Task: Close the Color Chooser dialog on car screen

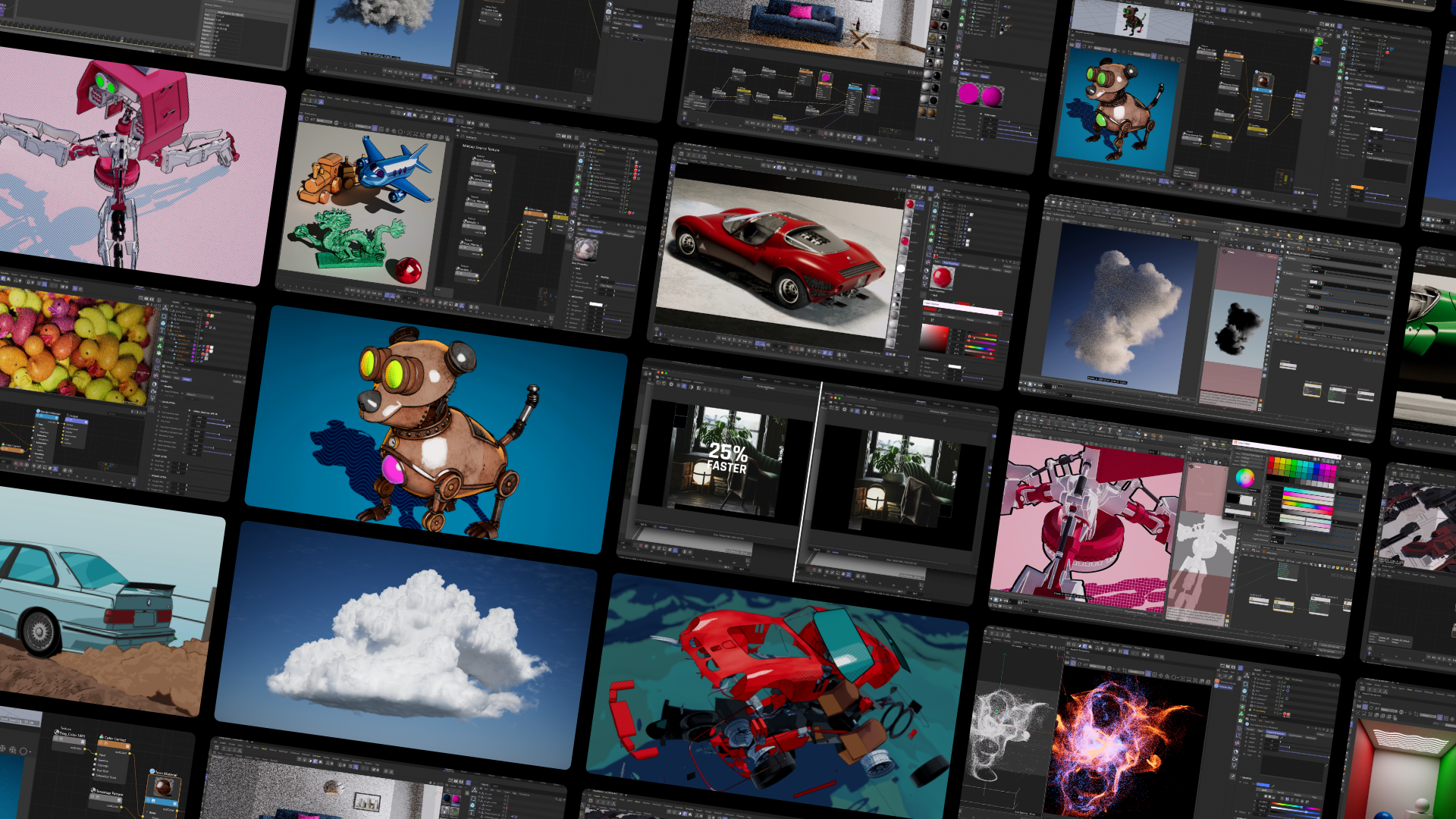Action: pos(1000,313)
